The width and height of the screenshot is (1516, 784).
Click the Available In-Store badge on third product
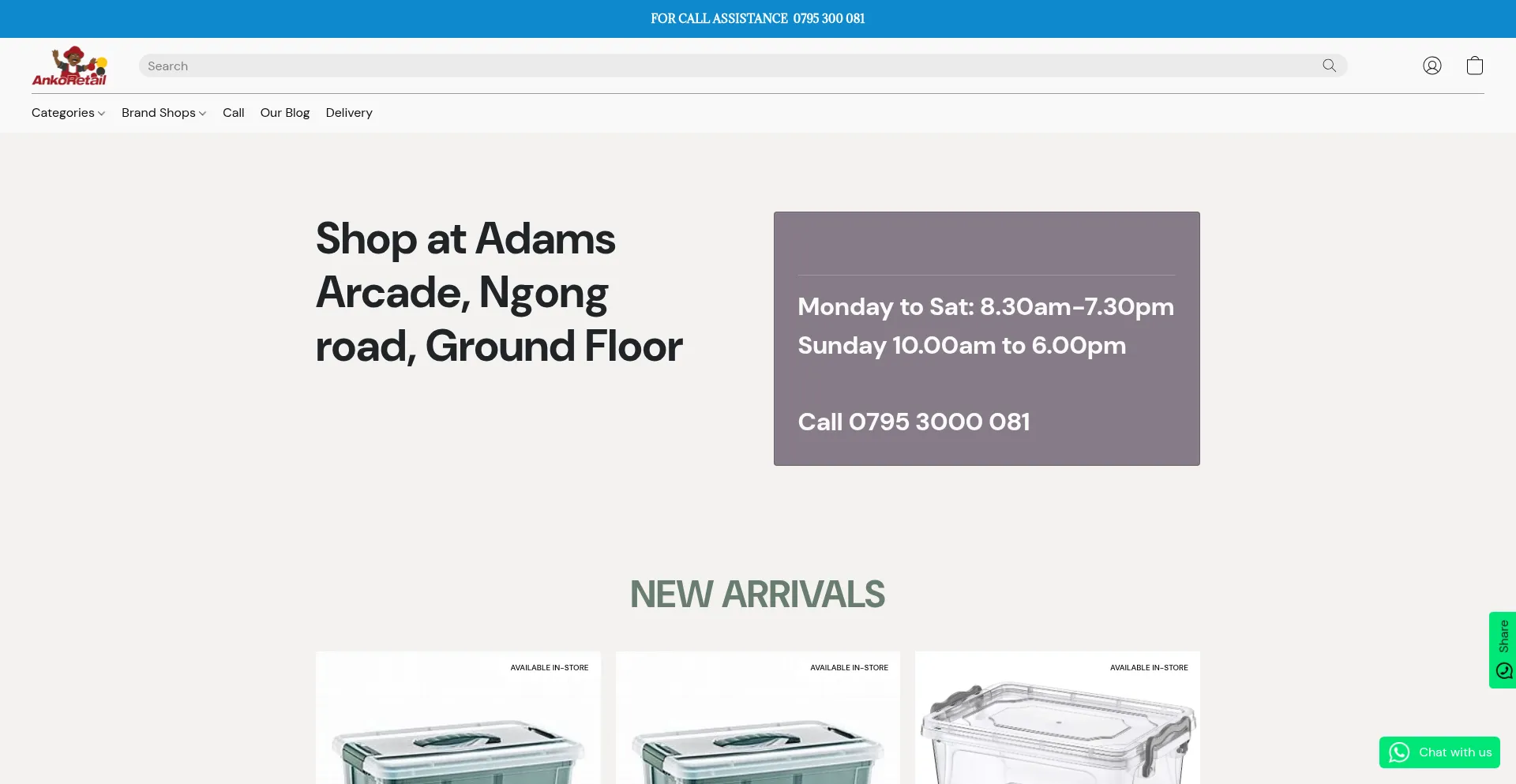point(1148,668)
